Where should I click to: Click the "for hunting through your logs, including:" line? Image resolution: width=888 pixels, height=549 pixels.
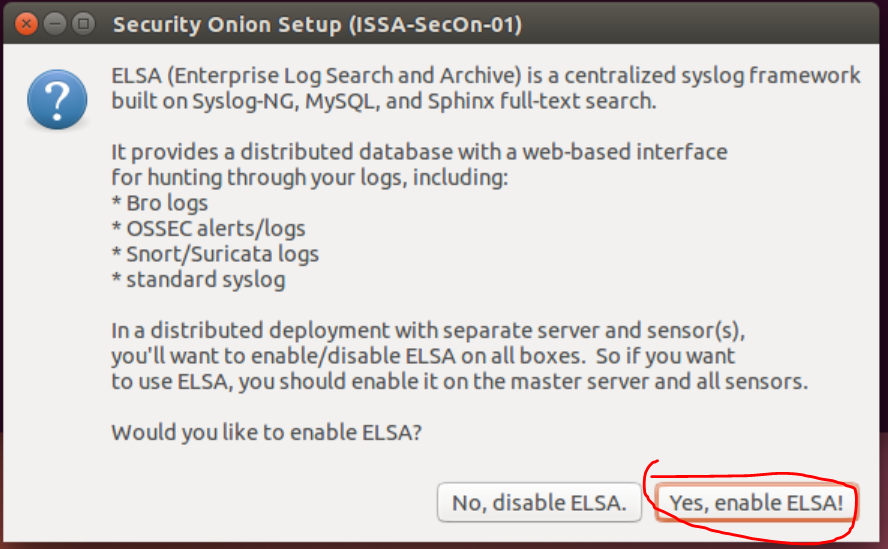point(310,178)
